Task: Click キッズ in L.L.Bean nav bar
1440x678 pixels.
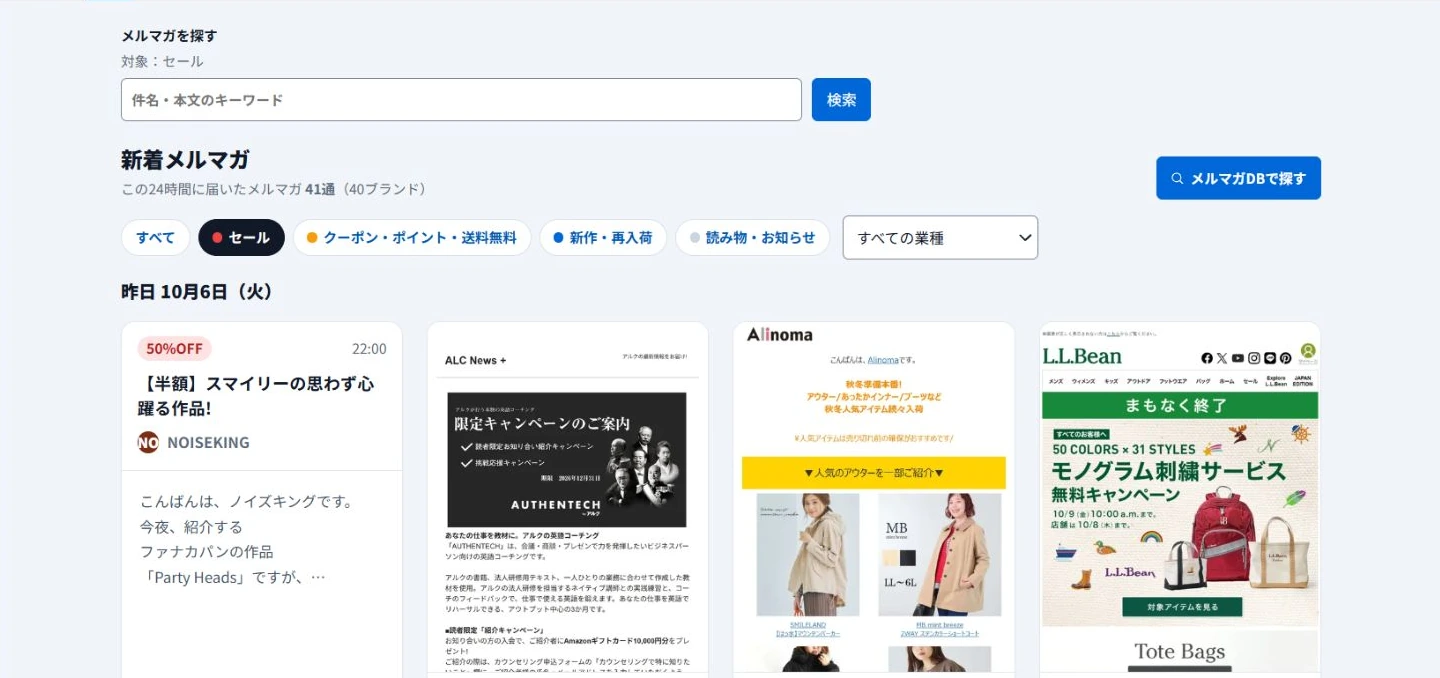Action: pyautogui.click(x=1111, y=381)
